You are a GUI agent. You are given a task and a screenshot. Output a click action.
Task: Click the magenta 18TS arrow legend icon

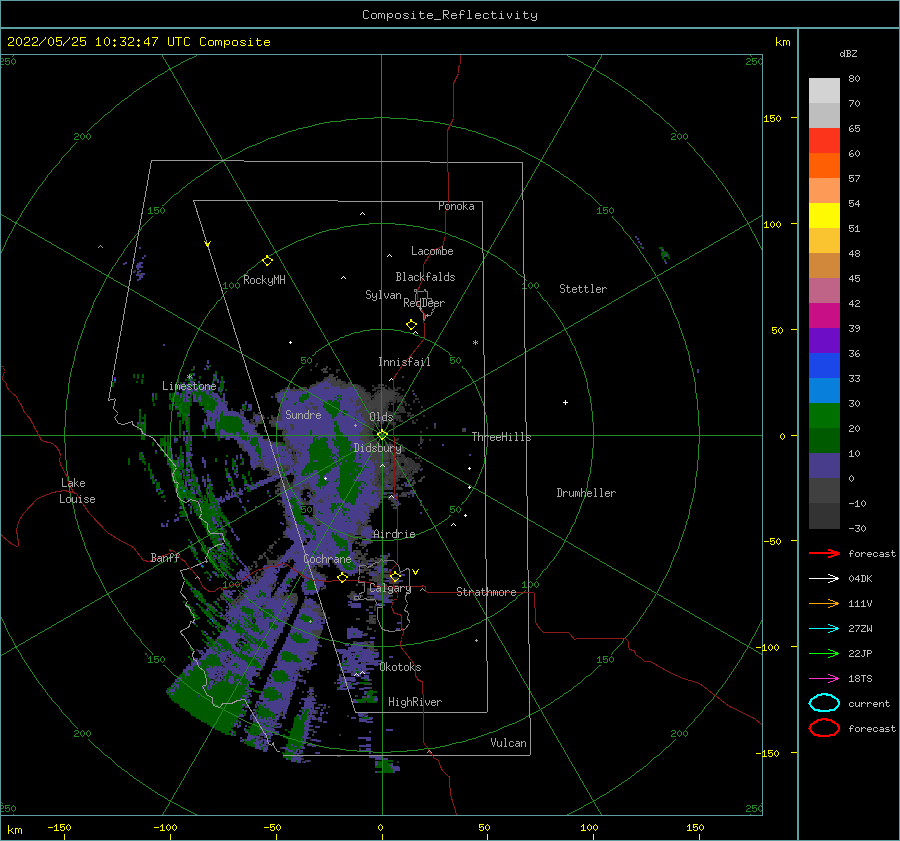(824, 679)
